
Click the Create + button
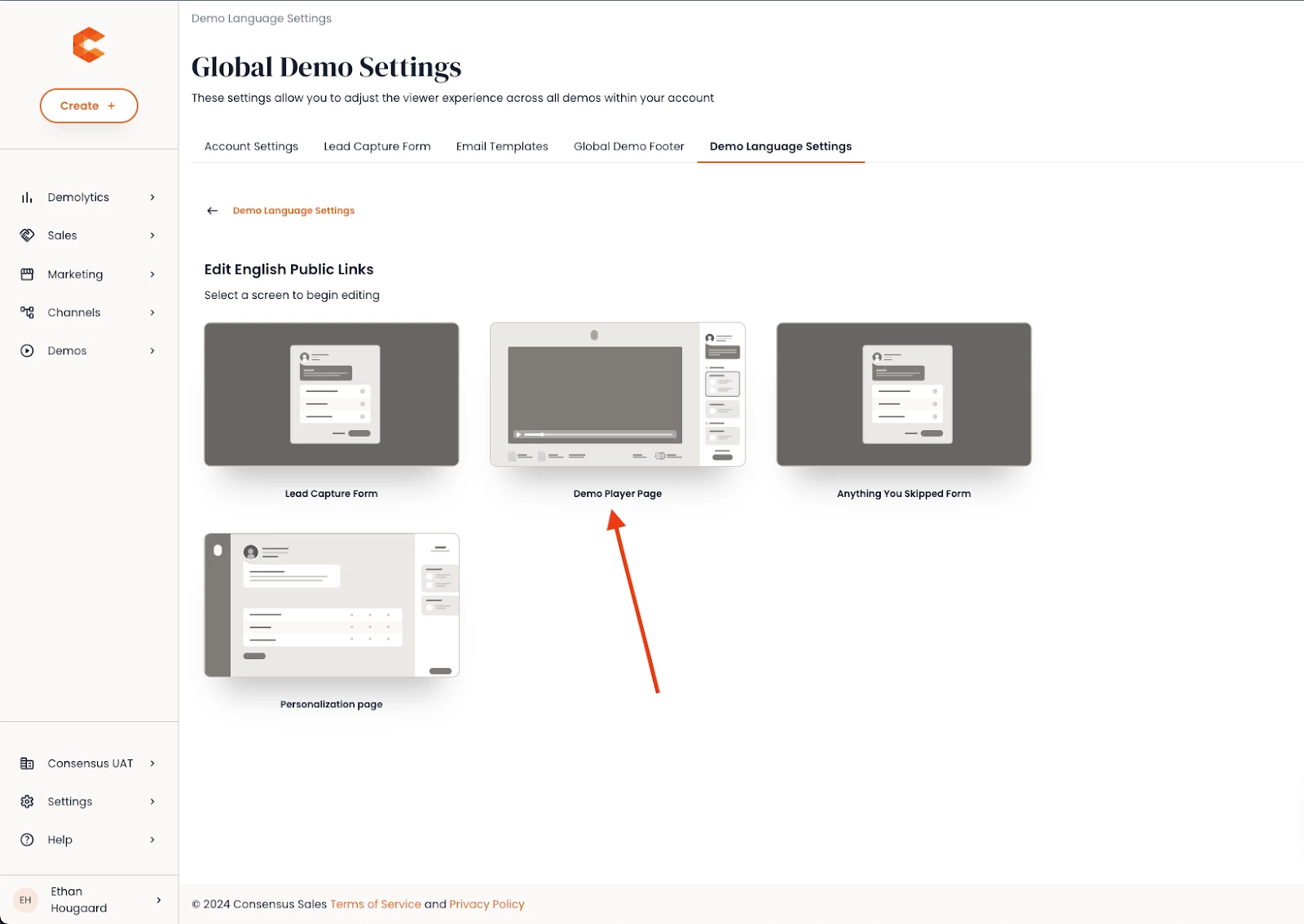89,106
